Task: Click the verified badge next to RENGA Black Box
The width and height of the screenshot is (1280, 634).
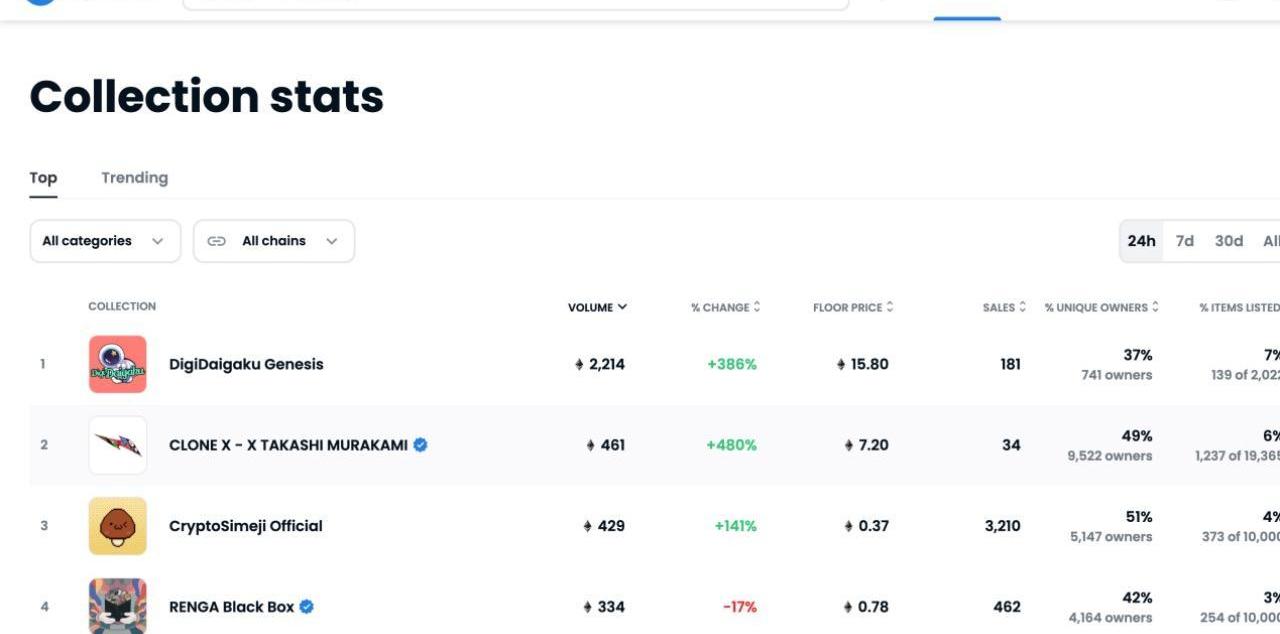Action: pyautogui.click(x=307, y=607)
